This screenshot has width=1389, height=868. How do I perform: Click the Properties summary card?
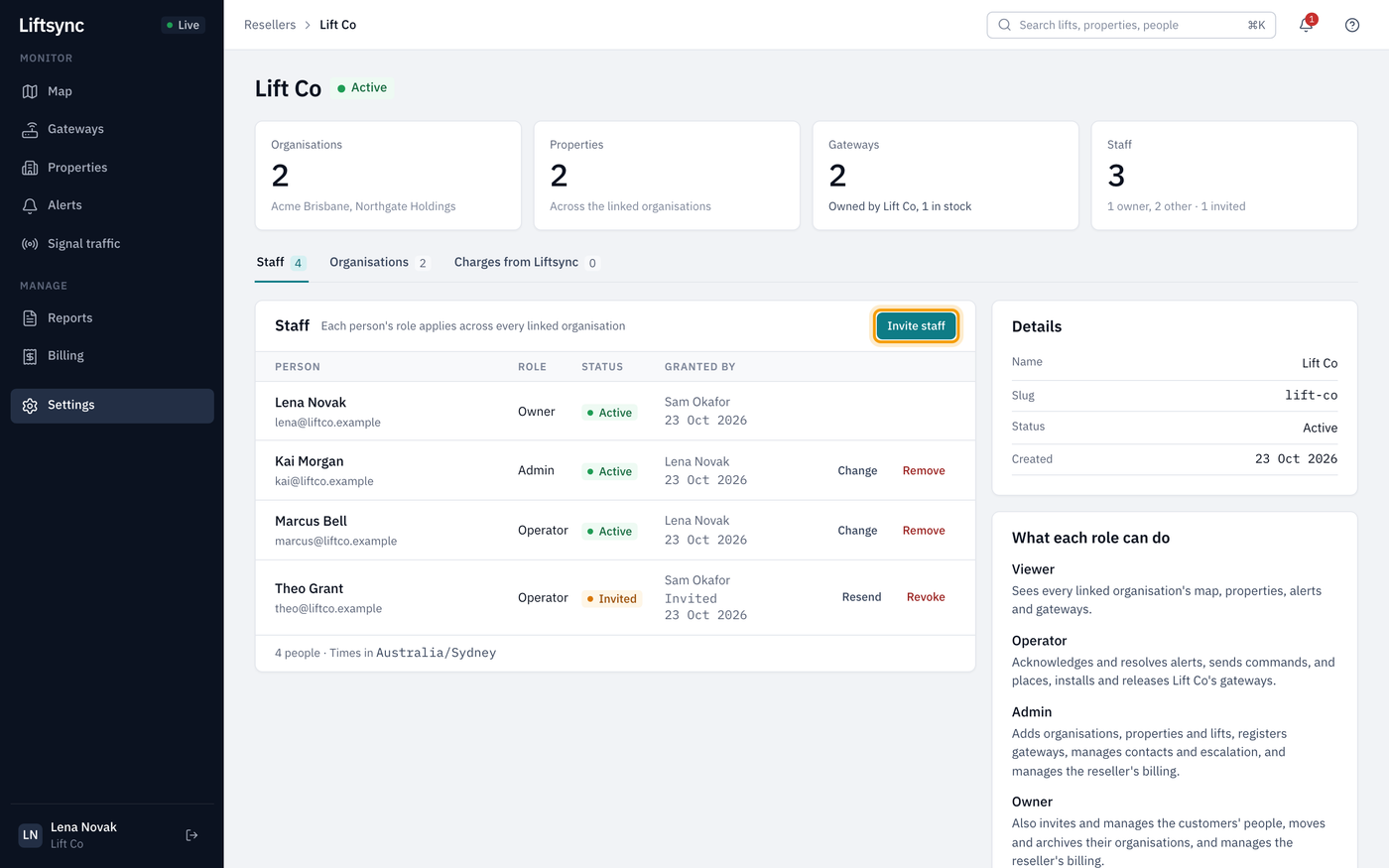click(667, 176)
